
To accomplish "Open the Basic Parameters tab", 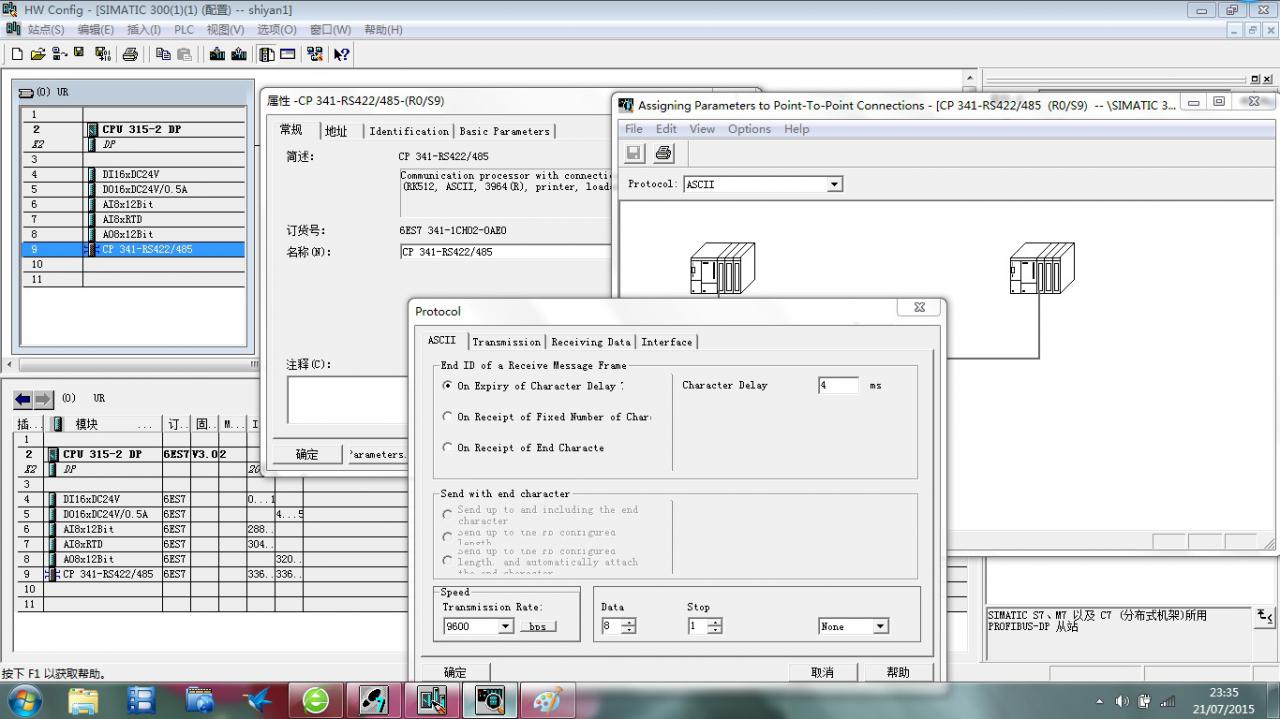I will (x=505, y=131).
